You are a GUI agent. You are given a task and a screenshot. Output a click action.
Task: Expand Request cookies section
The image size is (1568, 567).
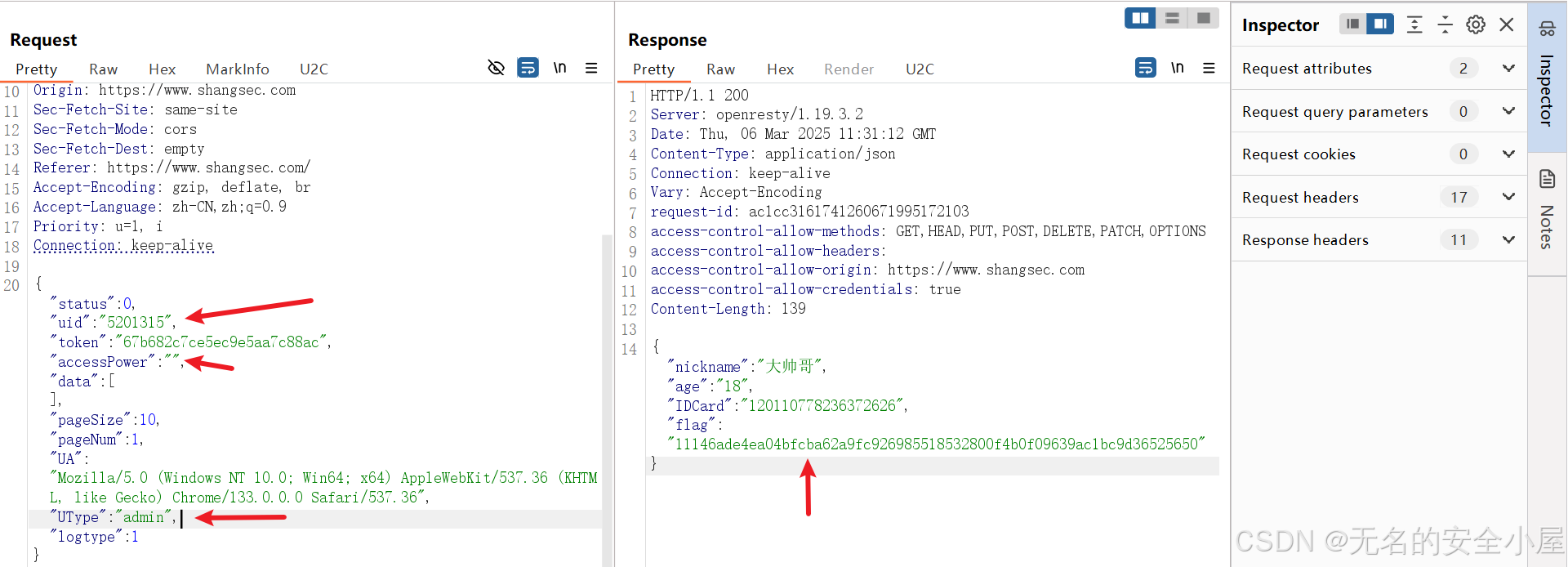(x=1508, y=154)
